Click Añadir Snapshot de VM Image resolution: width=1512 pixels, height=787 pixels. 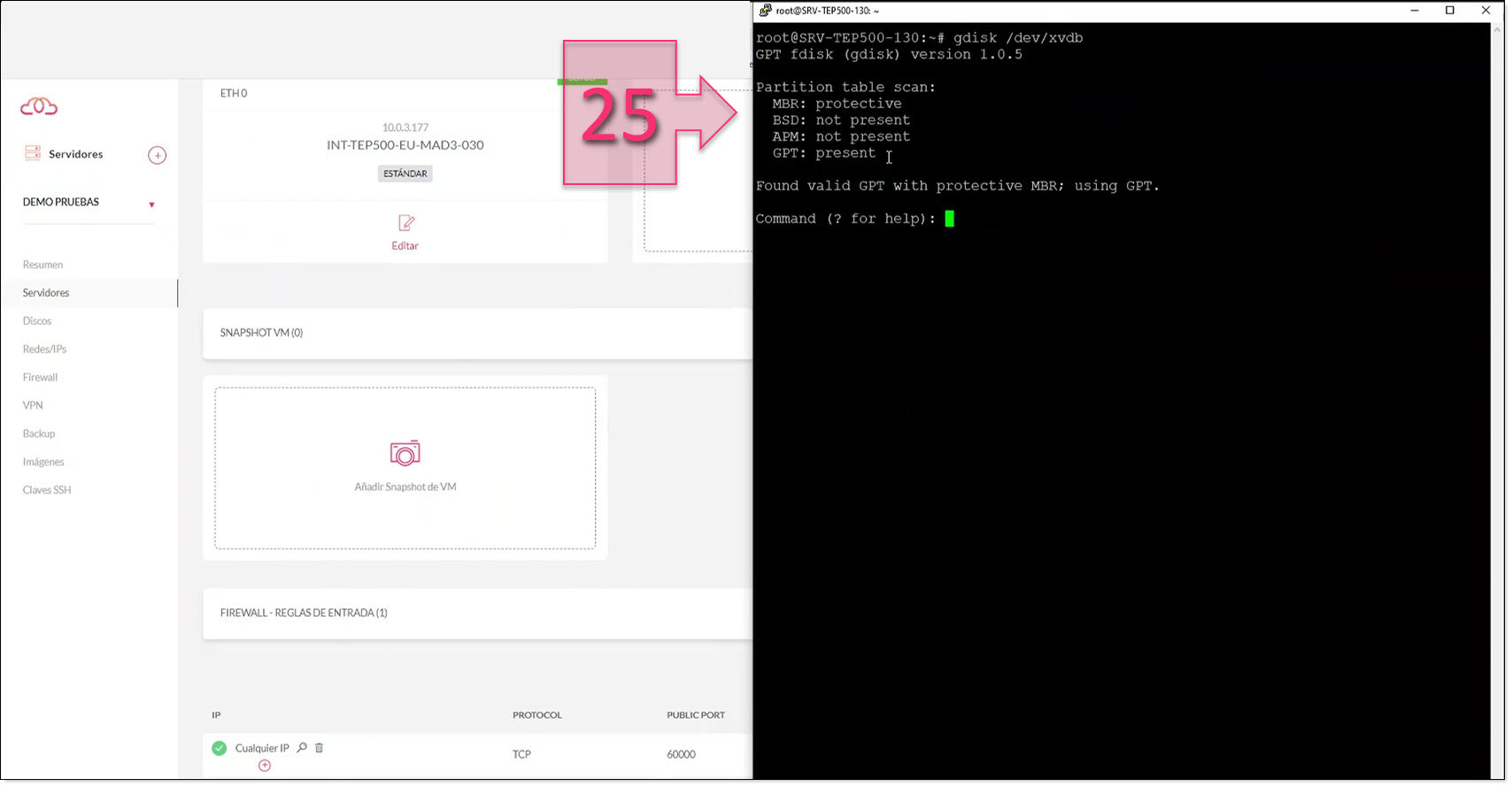[x=405, y=487]
